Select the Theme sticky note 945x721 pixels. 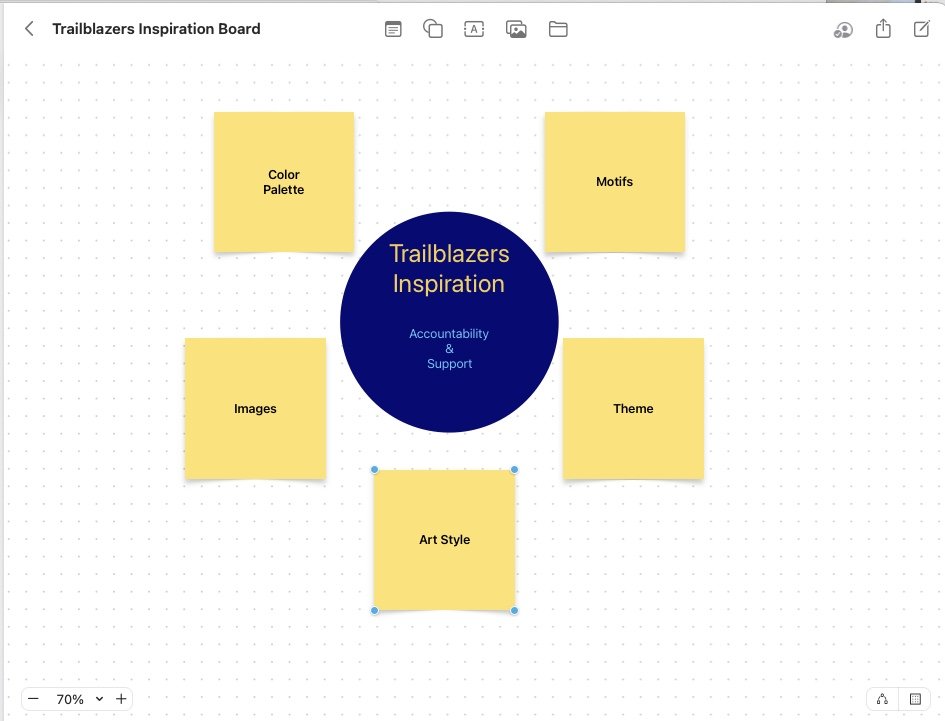coord(633,409)
